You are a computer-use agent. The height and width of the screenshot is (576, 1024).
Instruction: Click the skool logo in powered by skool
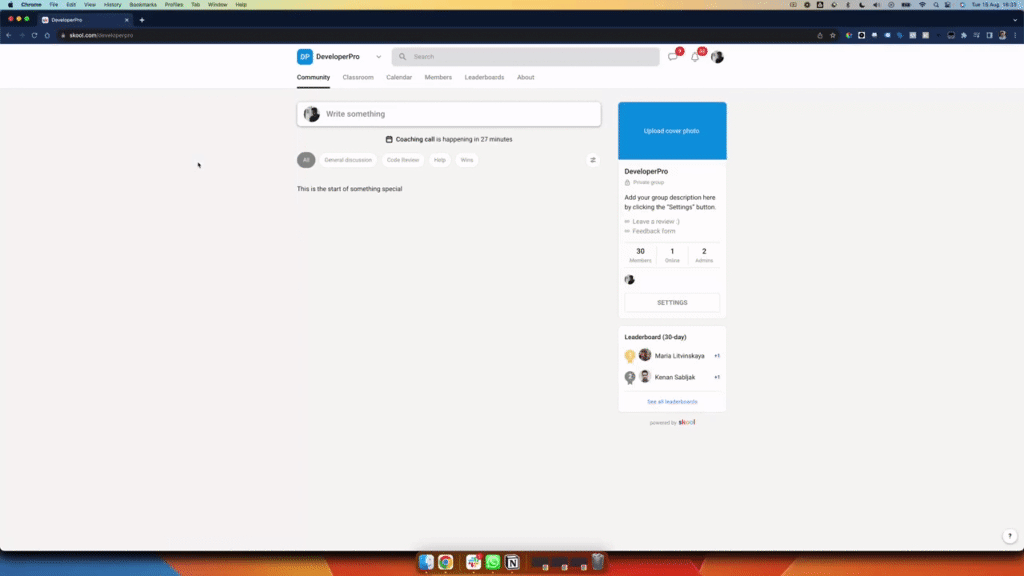(686, 422)
